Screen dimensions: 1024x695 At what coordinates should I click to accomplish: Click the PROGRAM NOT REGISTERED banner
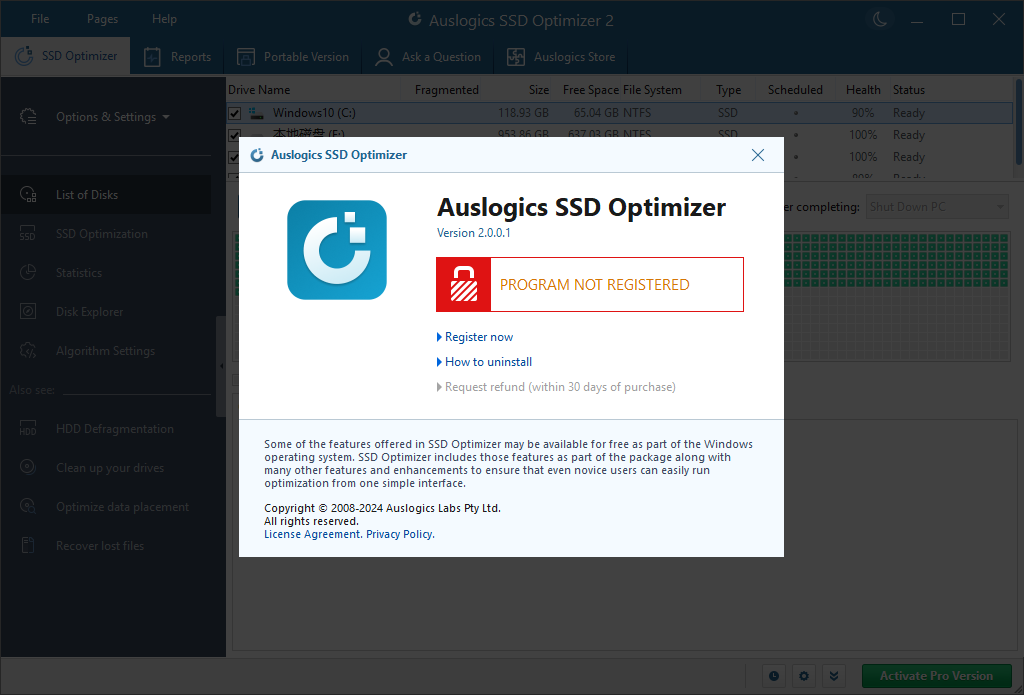(x=590, y=284)
